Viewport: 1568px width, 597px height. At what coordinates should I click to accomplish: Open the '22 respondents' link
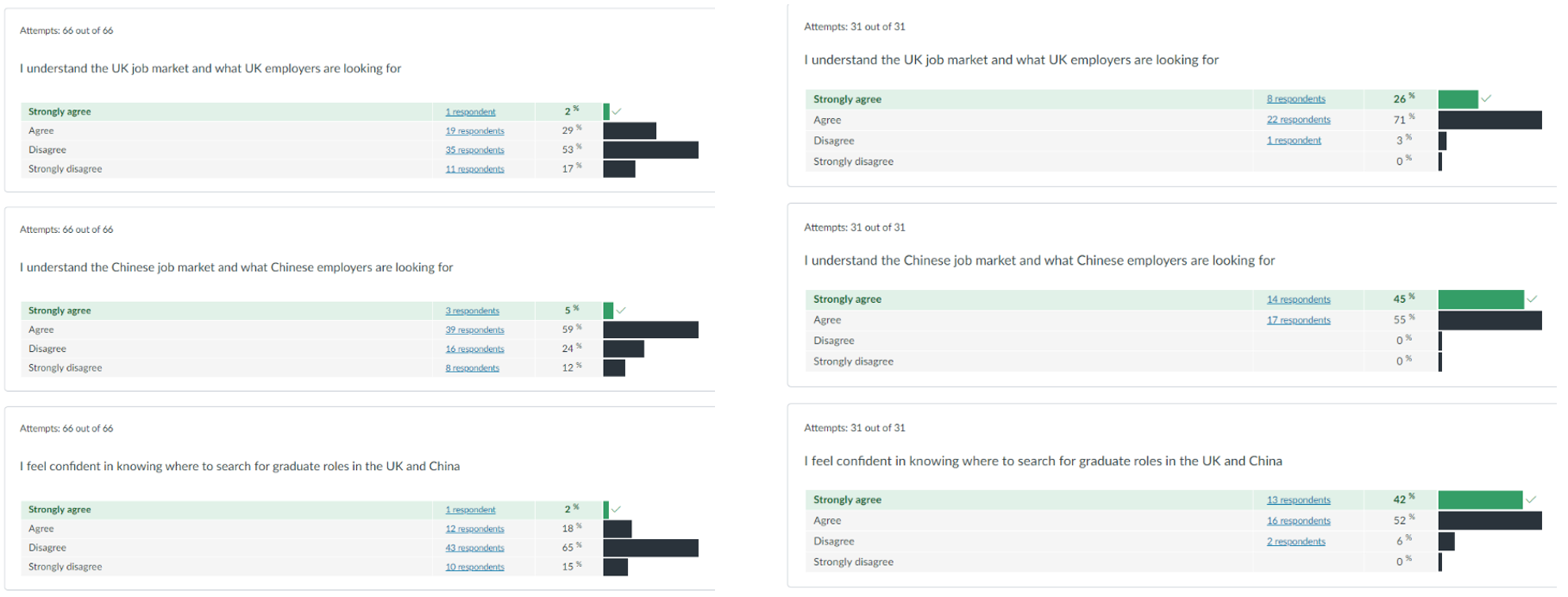pyautogui.click(x=1298, y=120)
